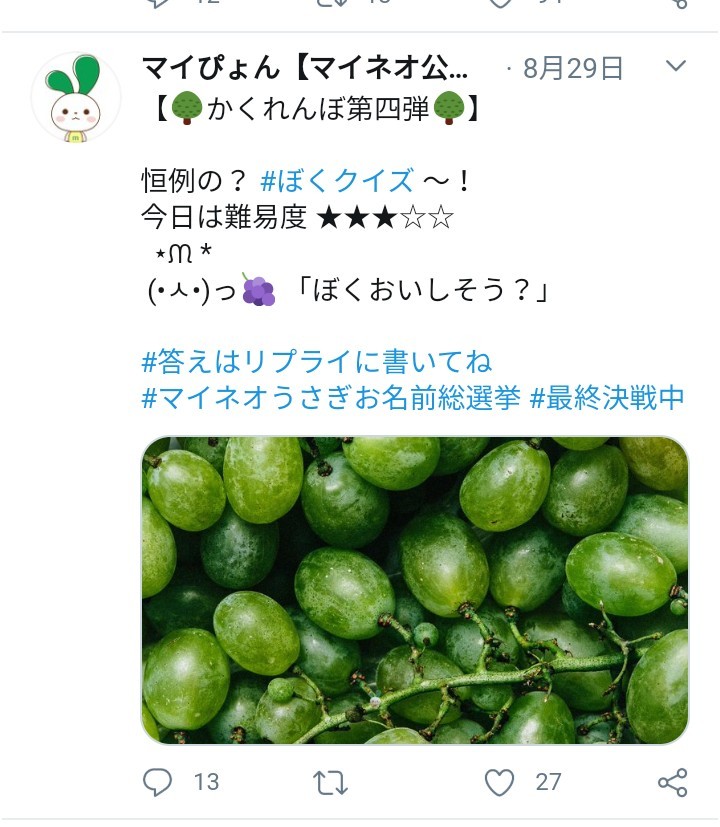
Task: Tap the #最終決戦中 hashtag
Action: 607,397
